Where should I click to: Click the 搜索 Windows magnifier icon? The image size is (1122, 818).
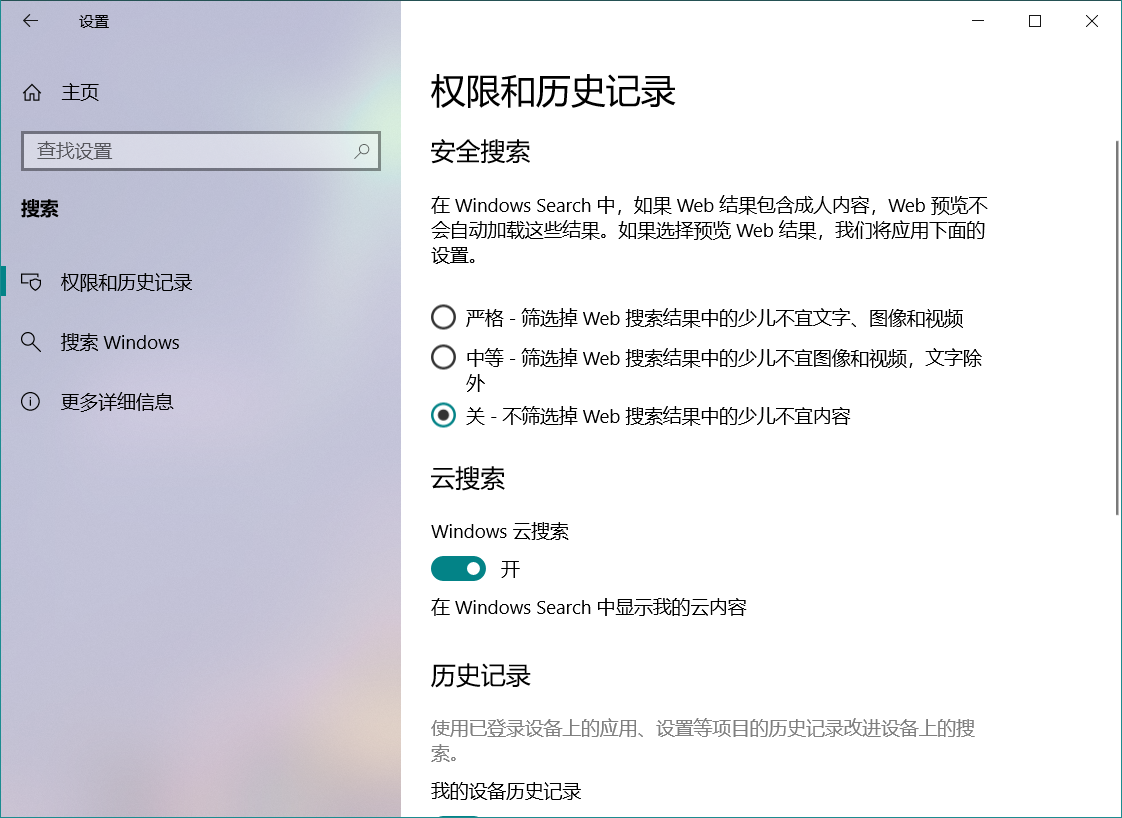[31, 342]
